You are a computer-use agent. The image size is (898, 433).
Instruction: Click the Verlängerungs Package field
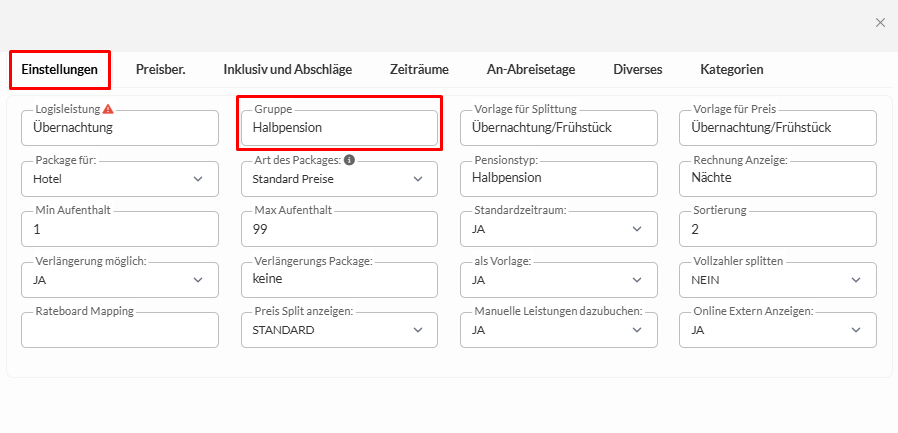(339, 280)
